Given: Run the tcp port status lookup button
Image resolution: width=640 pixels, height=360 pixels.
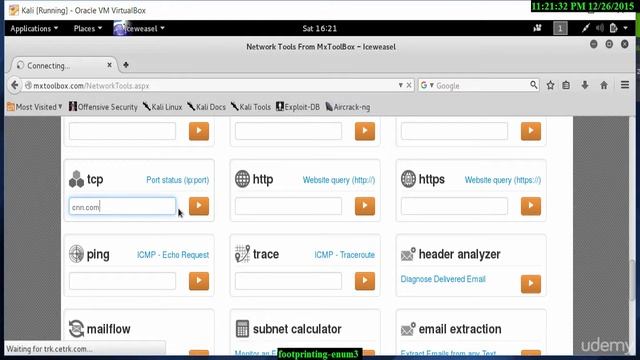Looking at the screenshot, I should tap(199, 206).
